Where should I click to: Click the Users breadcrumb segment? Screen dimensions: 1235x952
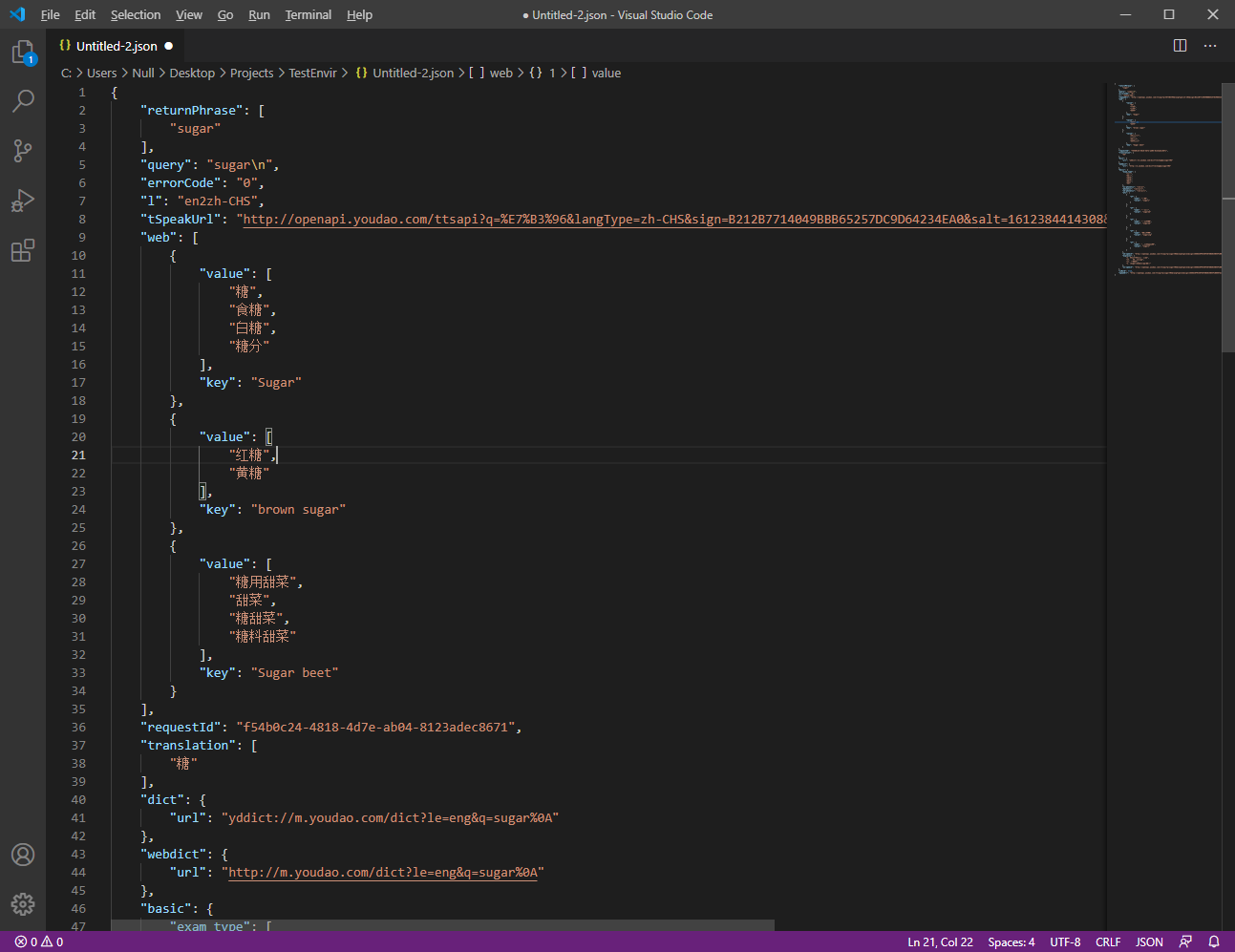(x=101, y=73)
